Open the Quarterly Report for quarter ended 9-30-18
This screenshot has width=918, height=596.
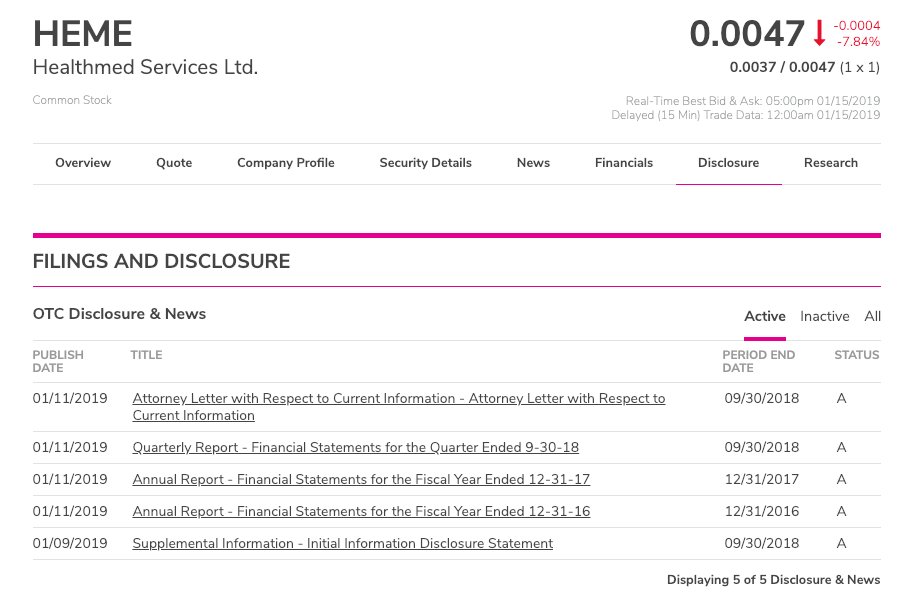355,447
